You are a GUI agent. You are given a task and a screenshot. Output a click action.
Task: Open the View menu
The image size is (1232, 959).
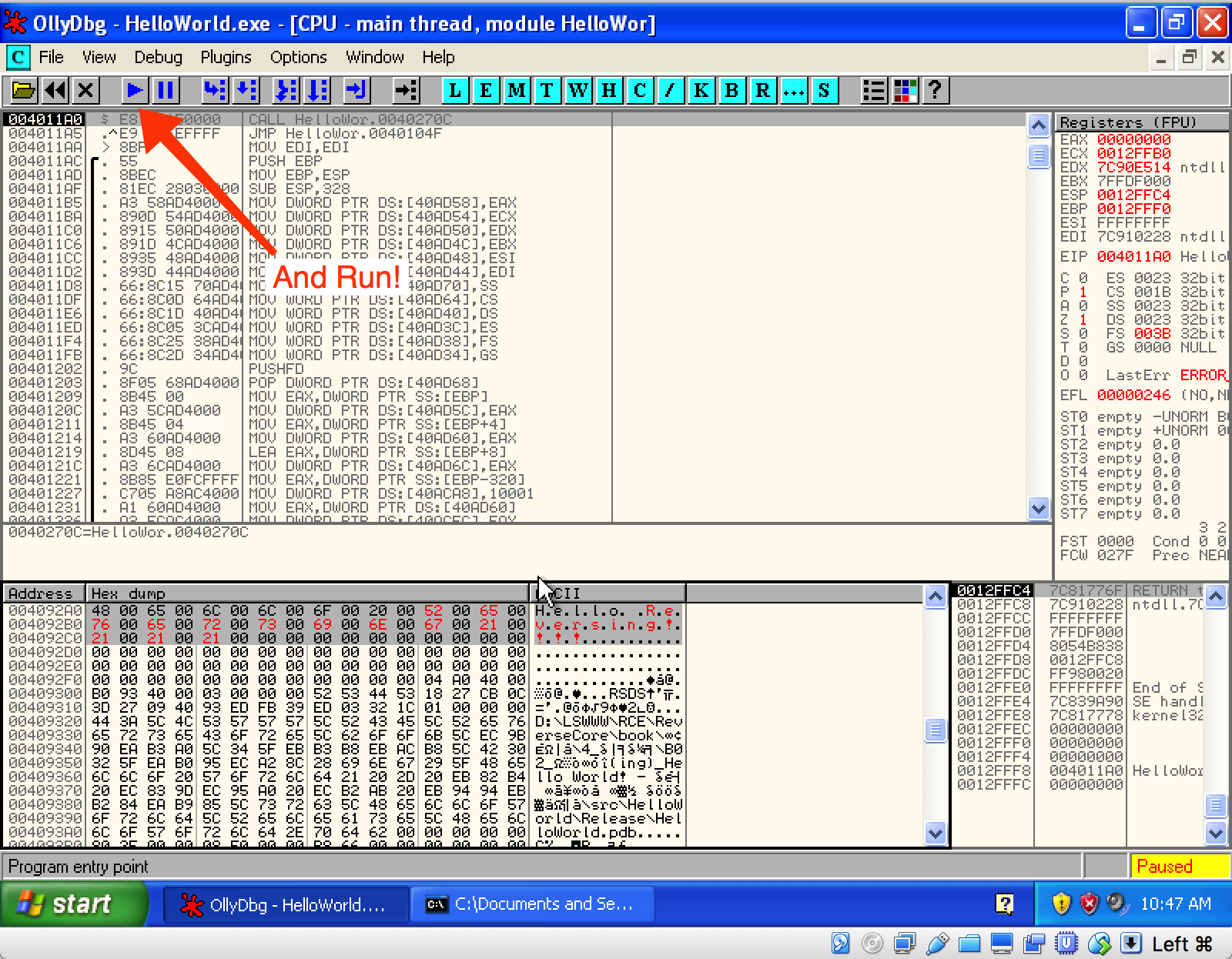99,57
